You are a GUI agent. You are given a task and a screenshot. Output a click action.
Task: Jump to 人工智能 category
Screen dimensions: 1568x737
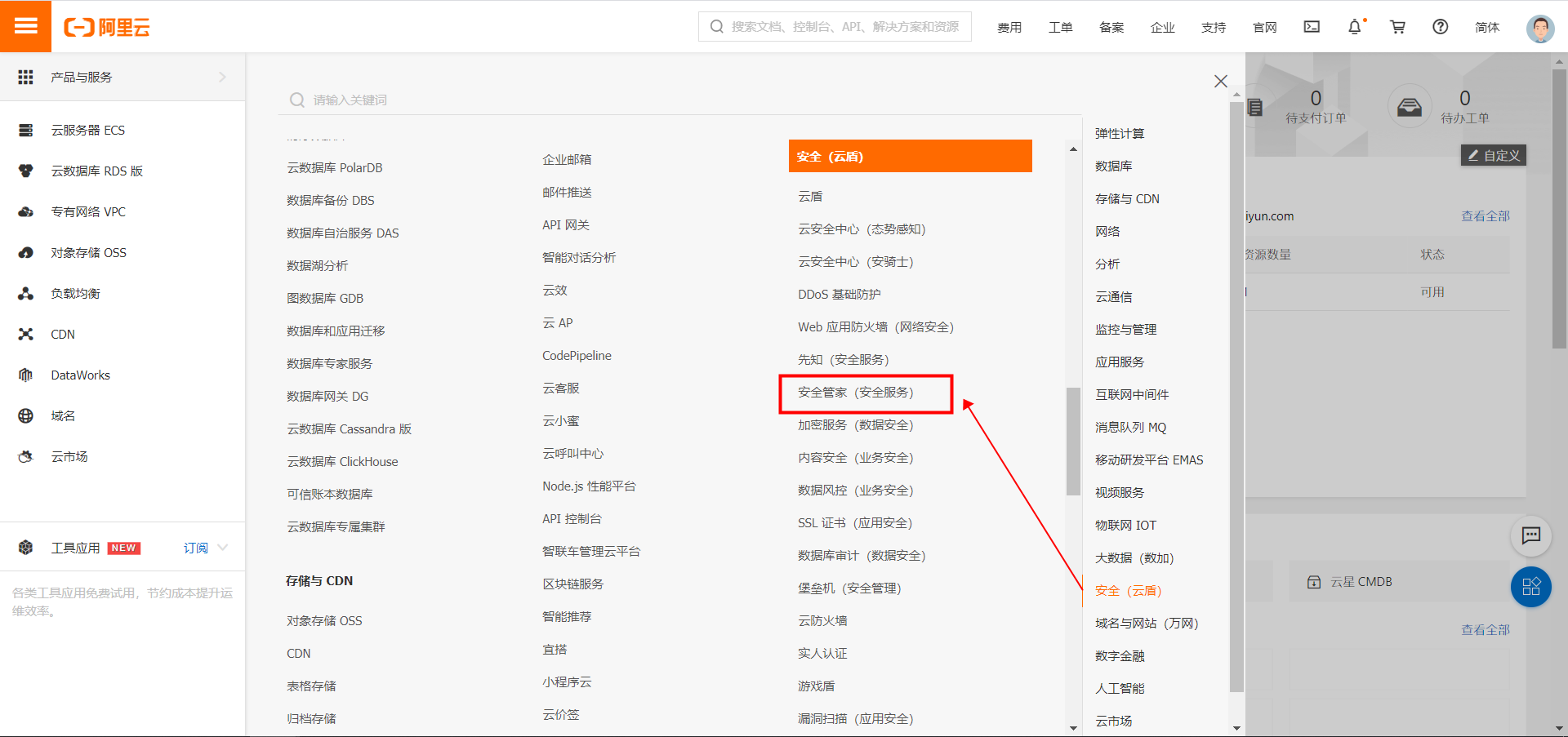[x=1120, y=688]
